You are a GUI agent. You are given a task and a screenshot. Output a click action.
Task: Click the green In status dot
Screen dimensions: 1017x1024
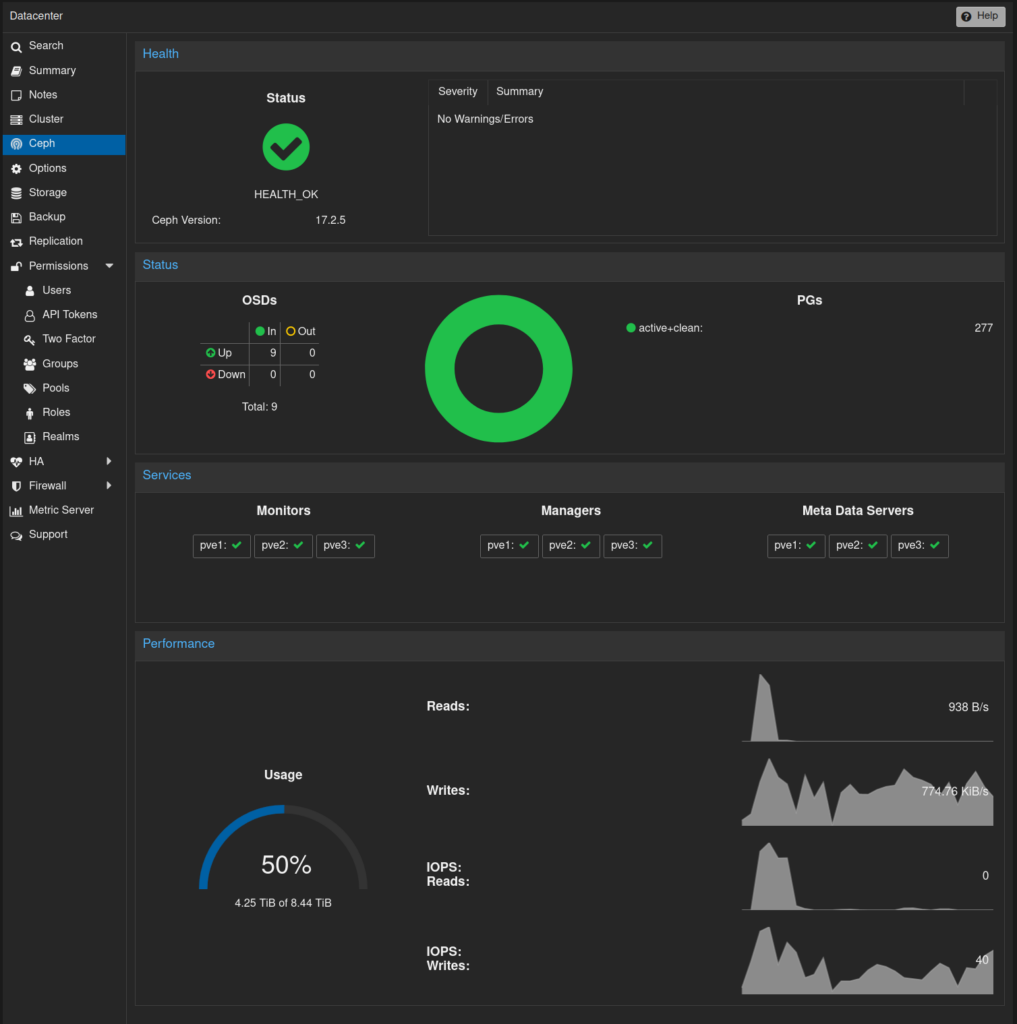click(260, 331)
